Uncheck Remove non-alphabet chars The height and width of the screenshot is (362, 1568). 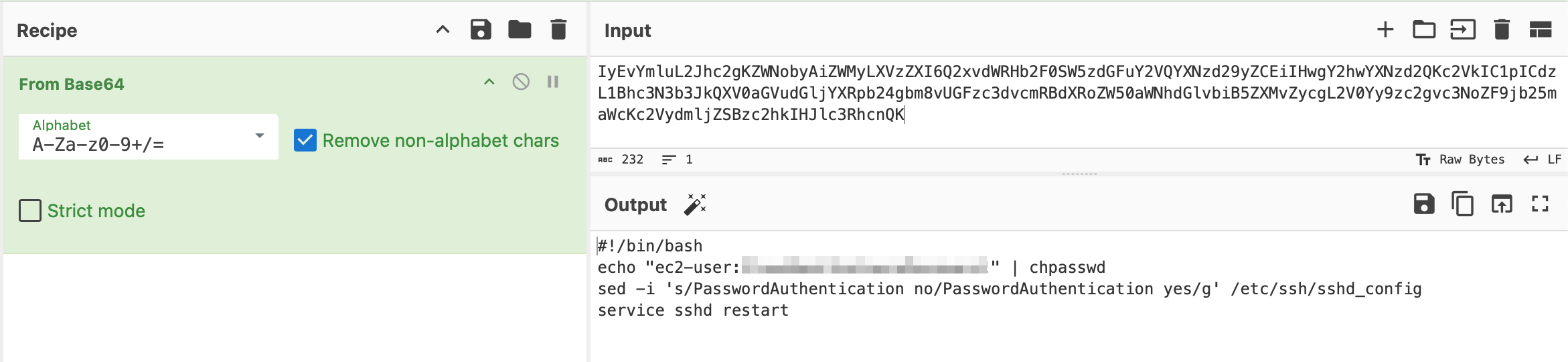tap(305, 140)
